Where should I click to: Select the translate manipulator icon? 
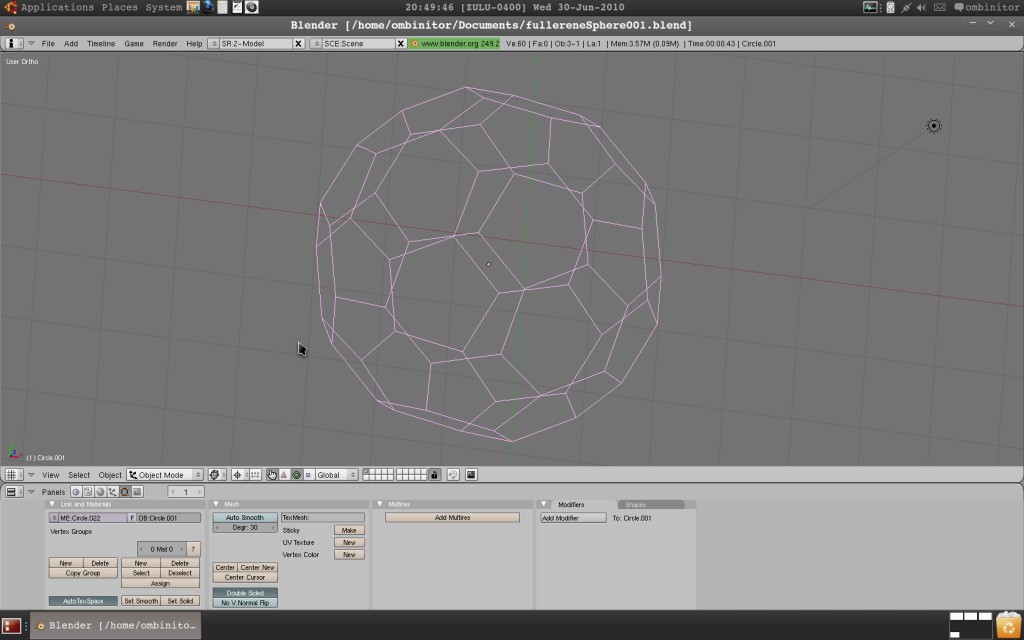[x=283, y=475]
